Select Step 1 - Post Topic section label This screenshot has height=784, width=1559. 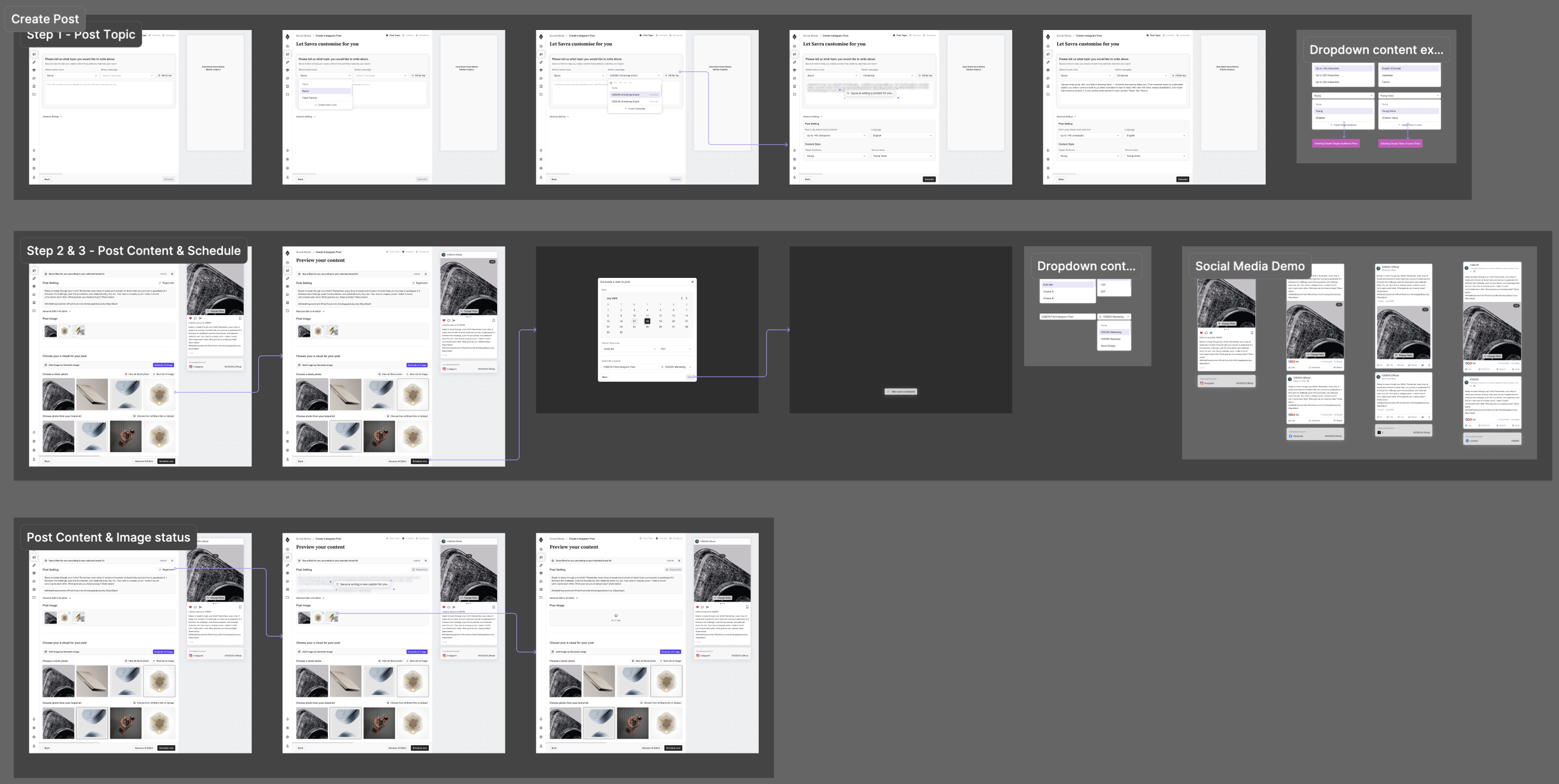tap(81, 34)
